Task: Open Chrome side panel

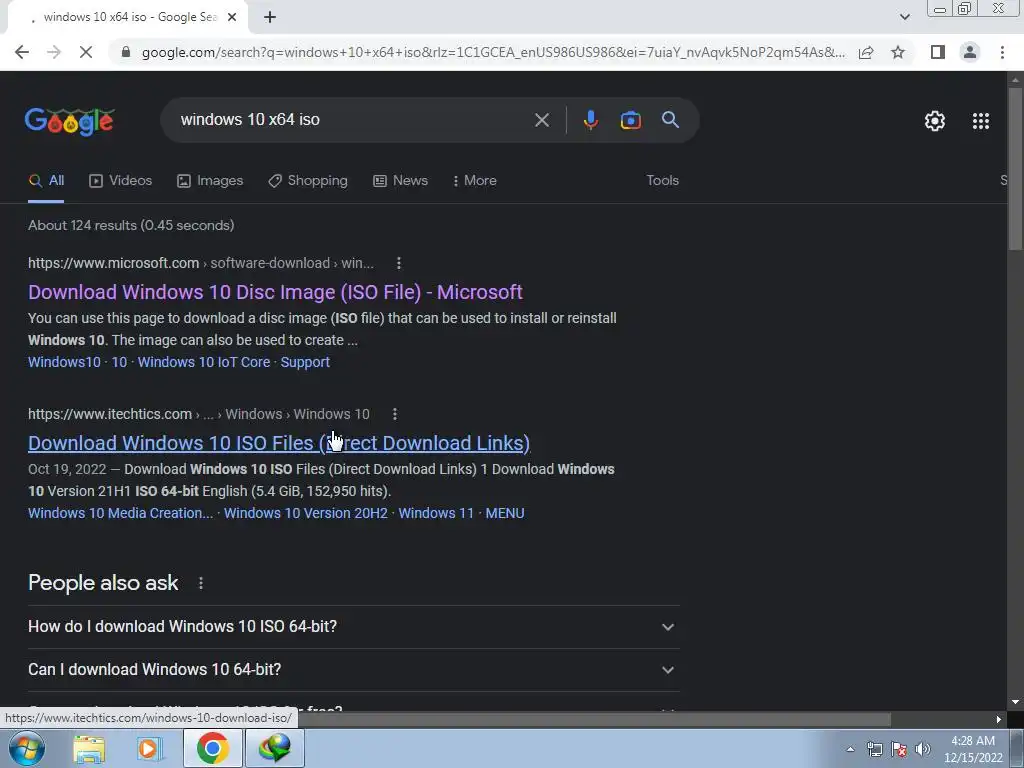Action: coord(938,52)
